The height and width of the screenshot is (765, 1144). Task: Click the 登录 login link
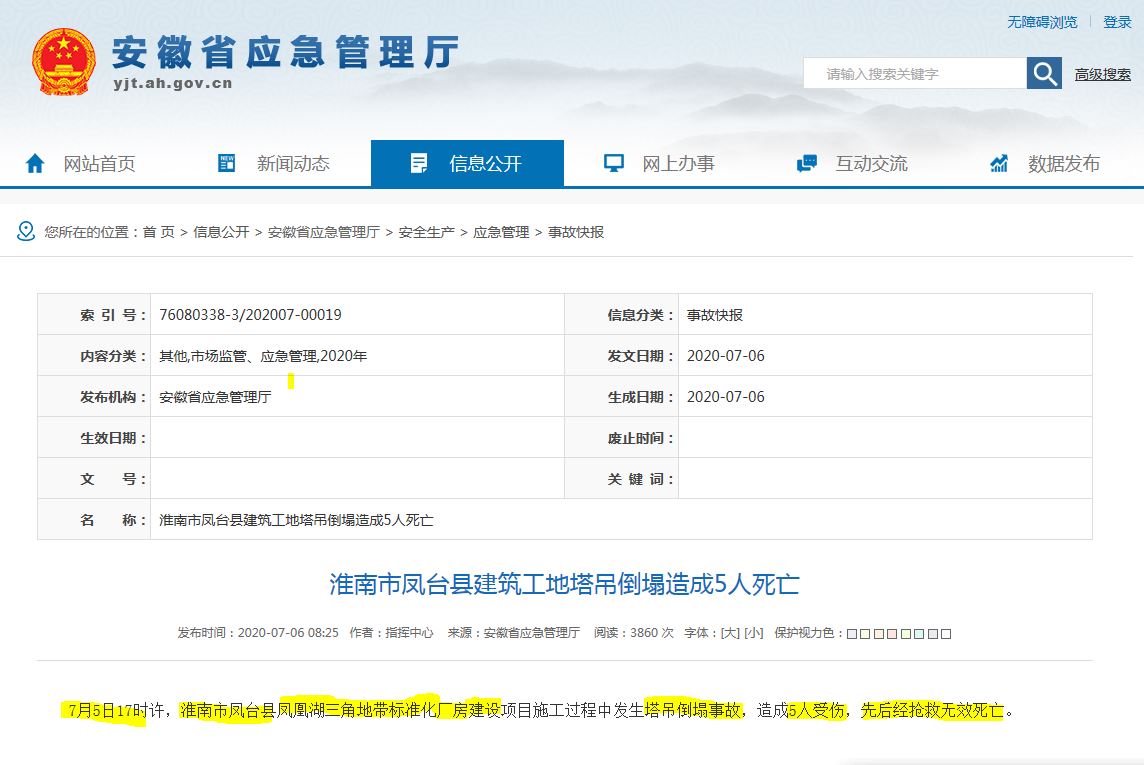pos(1117,22)
